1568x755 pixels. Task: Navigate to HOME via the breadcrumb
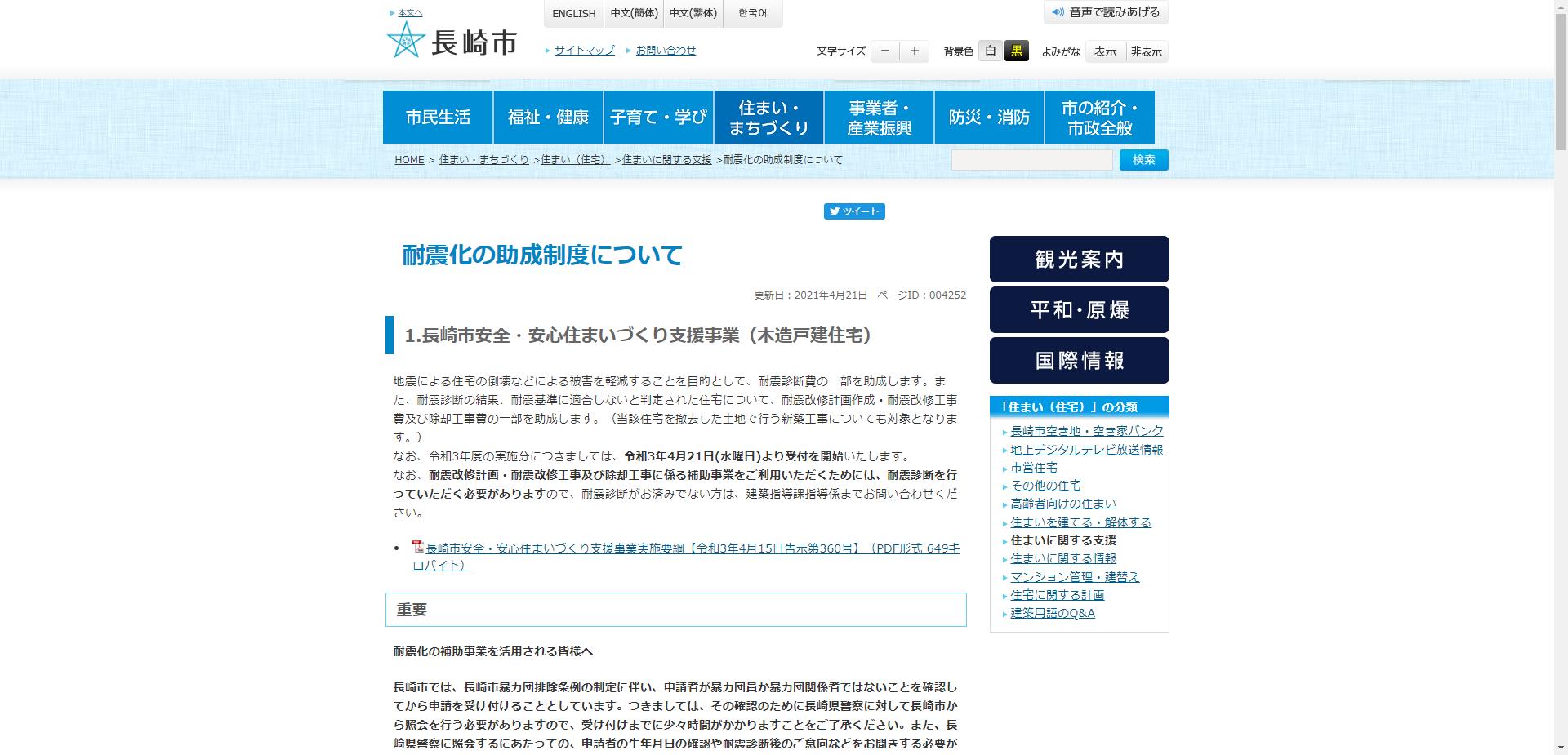409,159
